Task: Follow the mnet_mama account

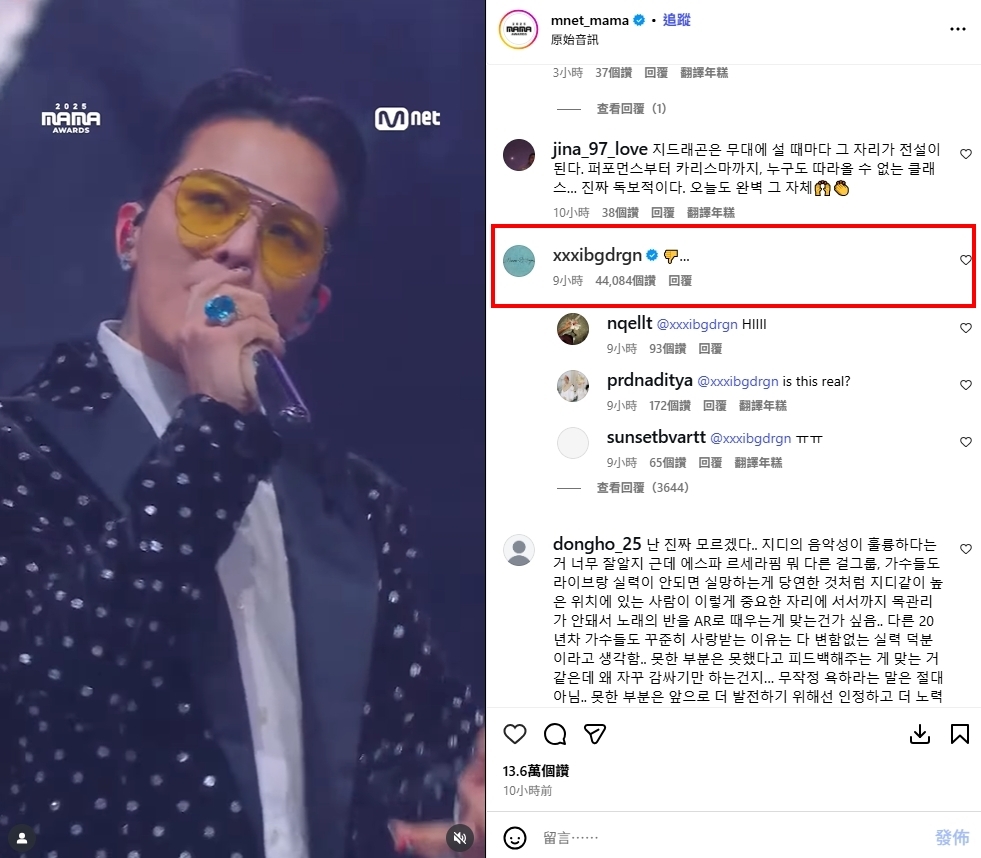Action: tap(676, 20)
